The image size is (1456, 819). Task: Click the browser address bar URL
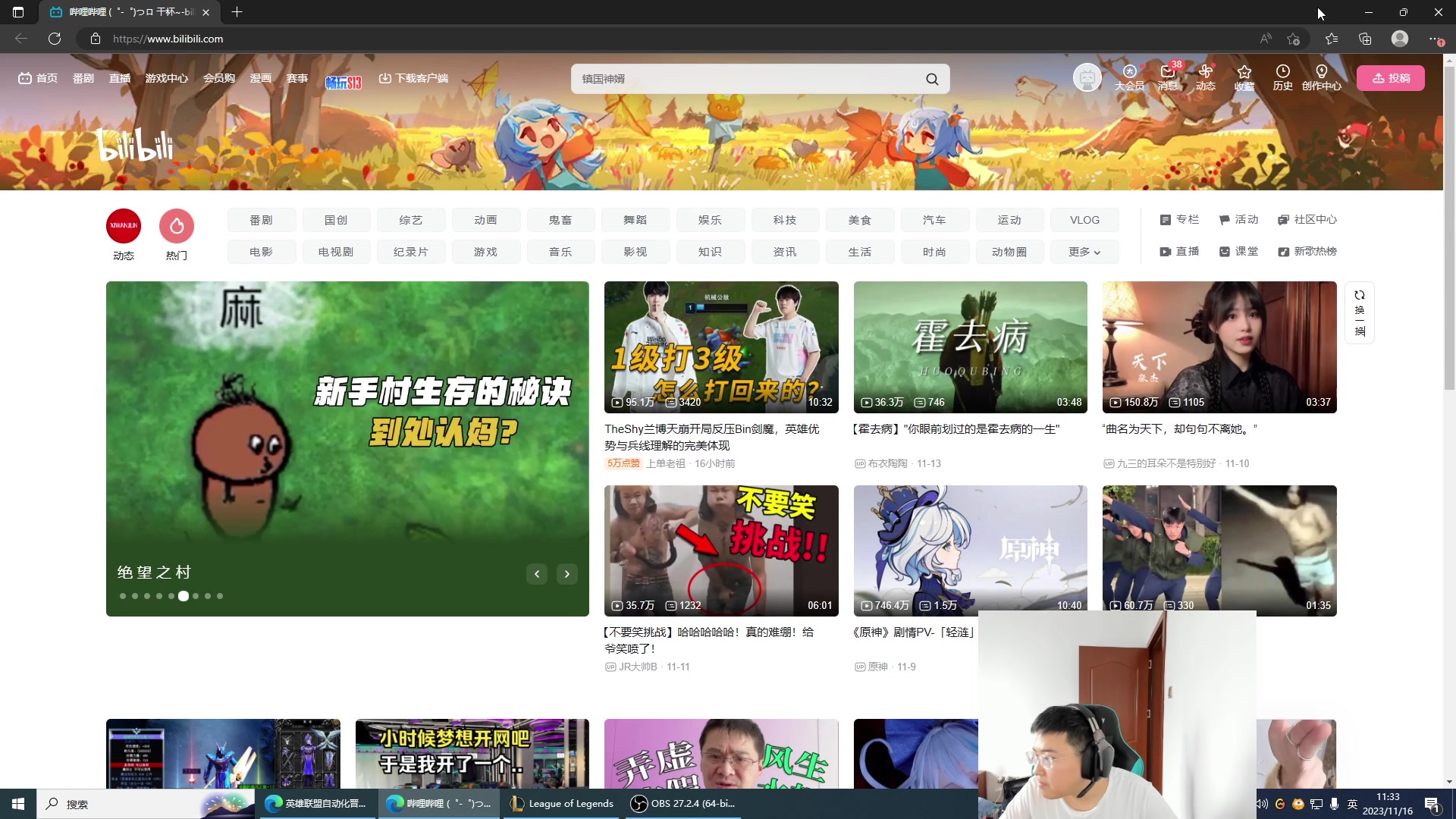point(168,39)
